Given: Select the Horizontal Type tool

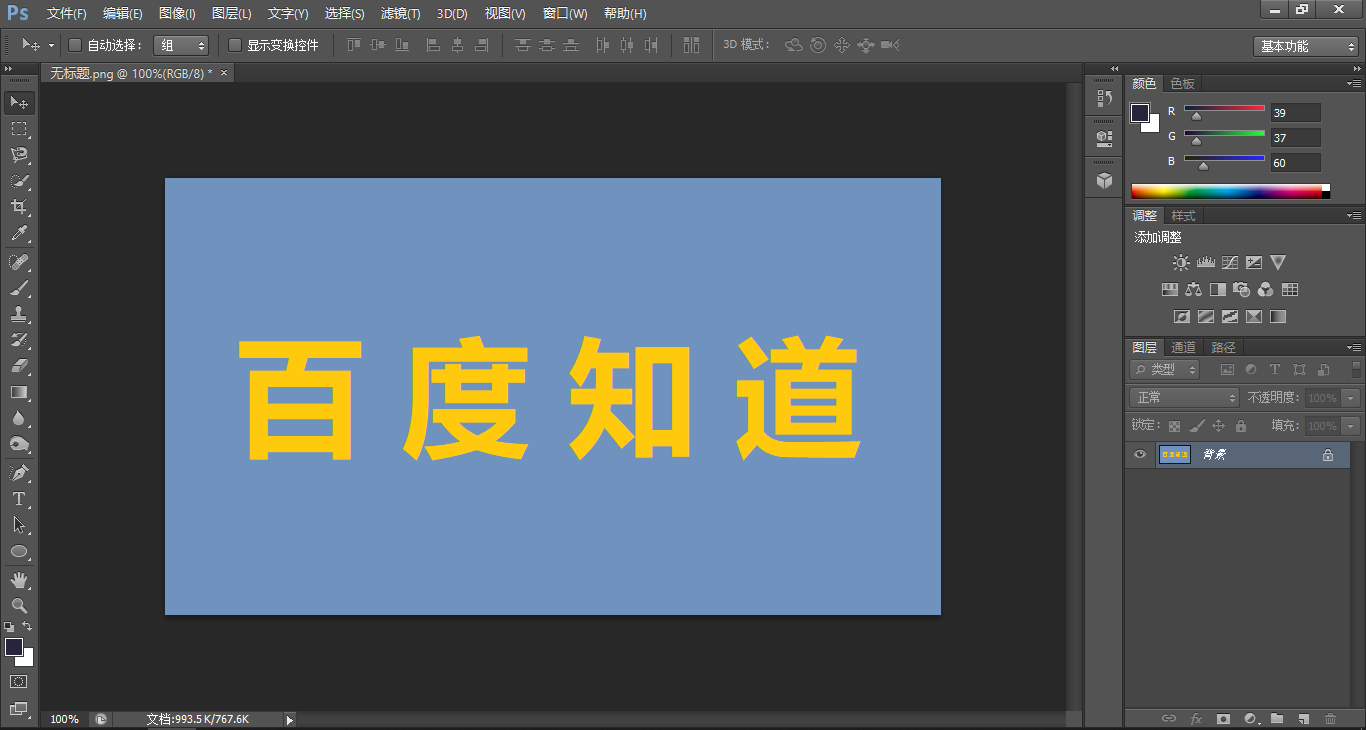Looking at the screenshot, I should pyautogui.click(x=19, y=498).
